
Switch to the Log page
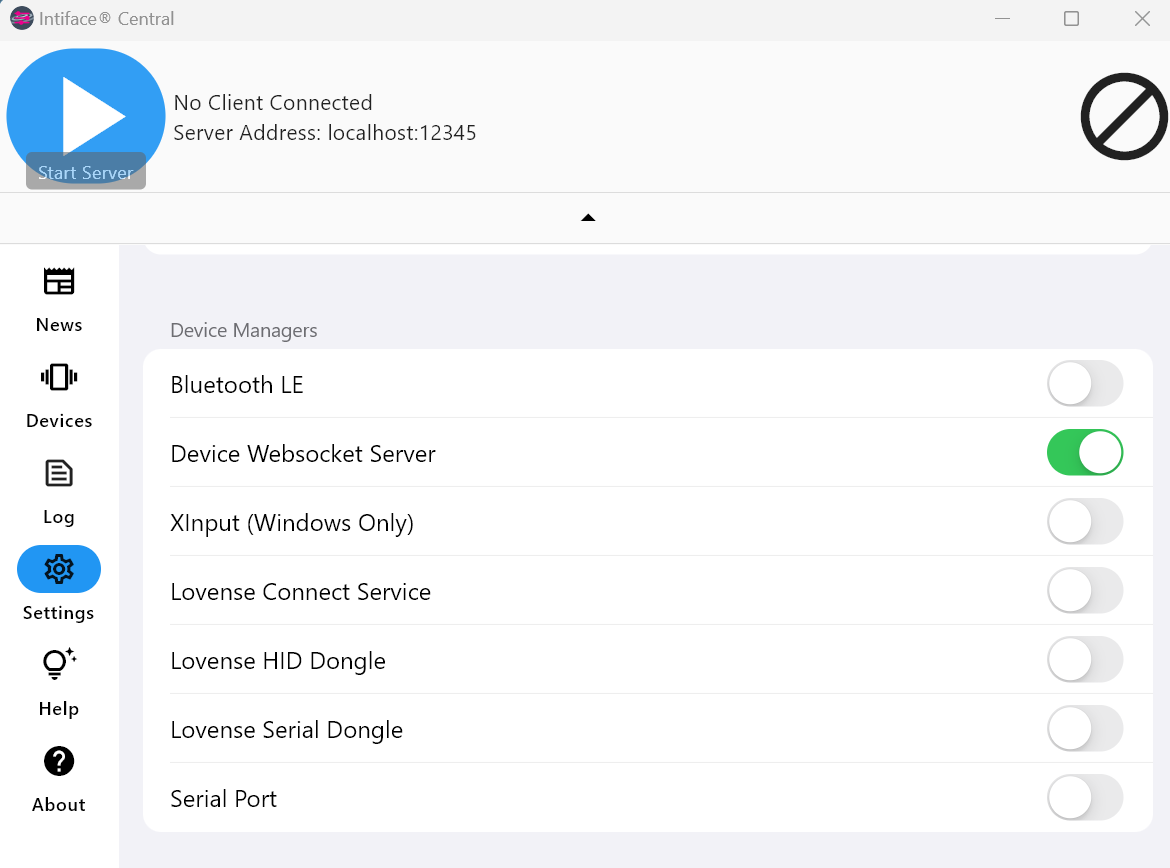coord(58,490)
